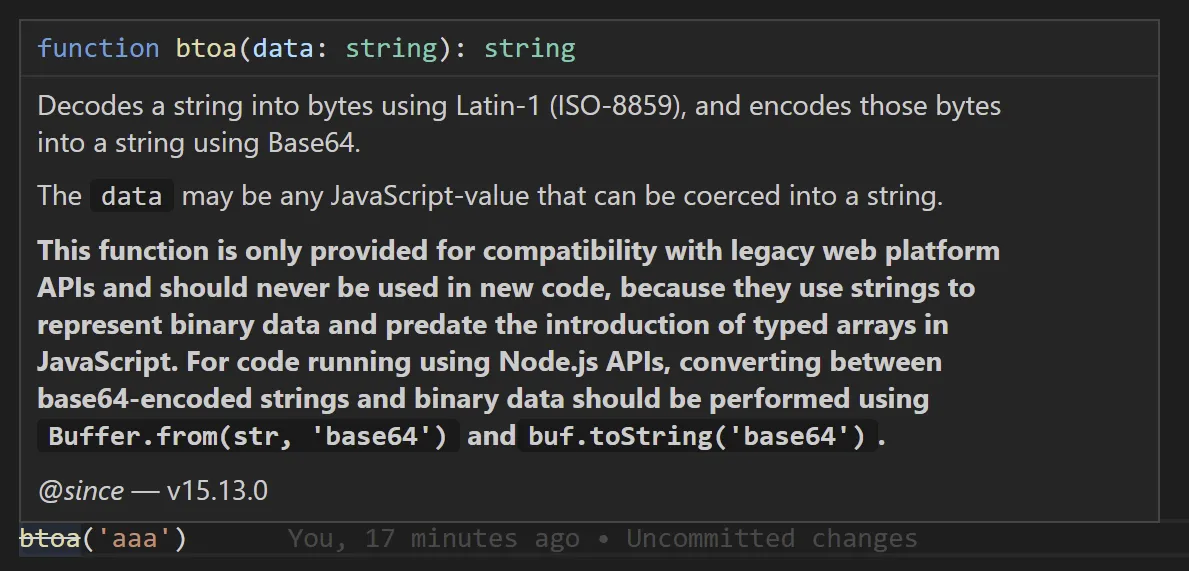Screen dimensions: 1189x571
Task: Click the 'JavaScript-value' text in tooltip
Action: 430,196
